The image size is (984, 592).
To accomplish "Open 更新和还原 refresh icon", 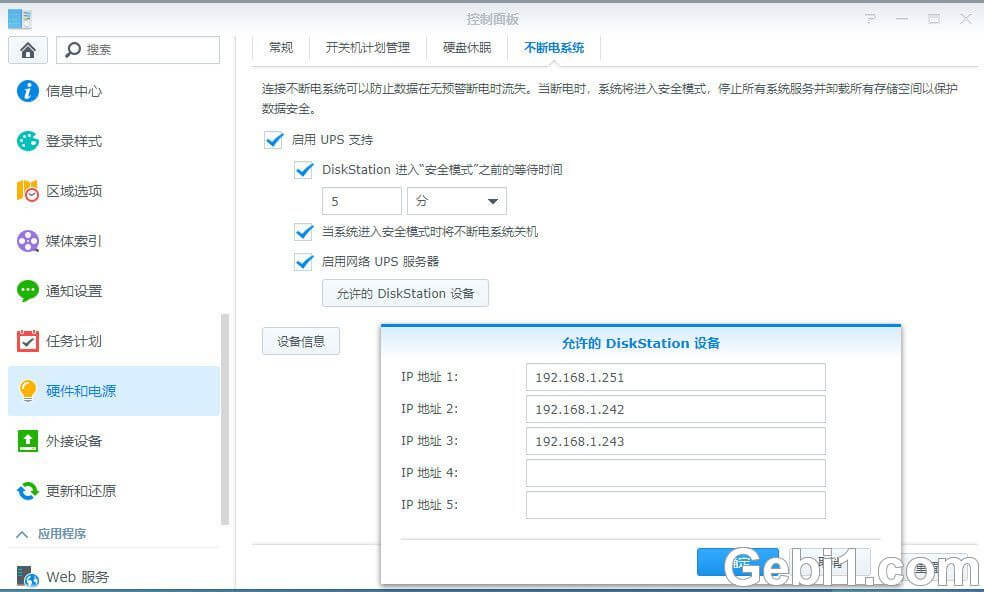I will (x=28, y=491).
